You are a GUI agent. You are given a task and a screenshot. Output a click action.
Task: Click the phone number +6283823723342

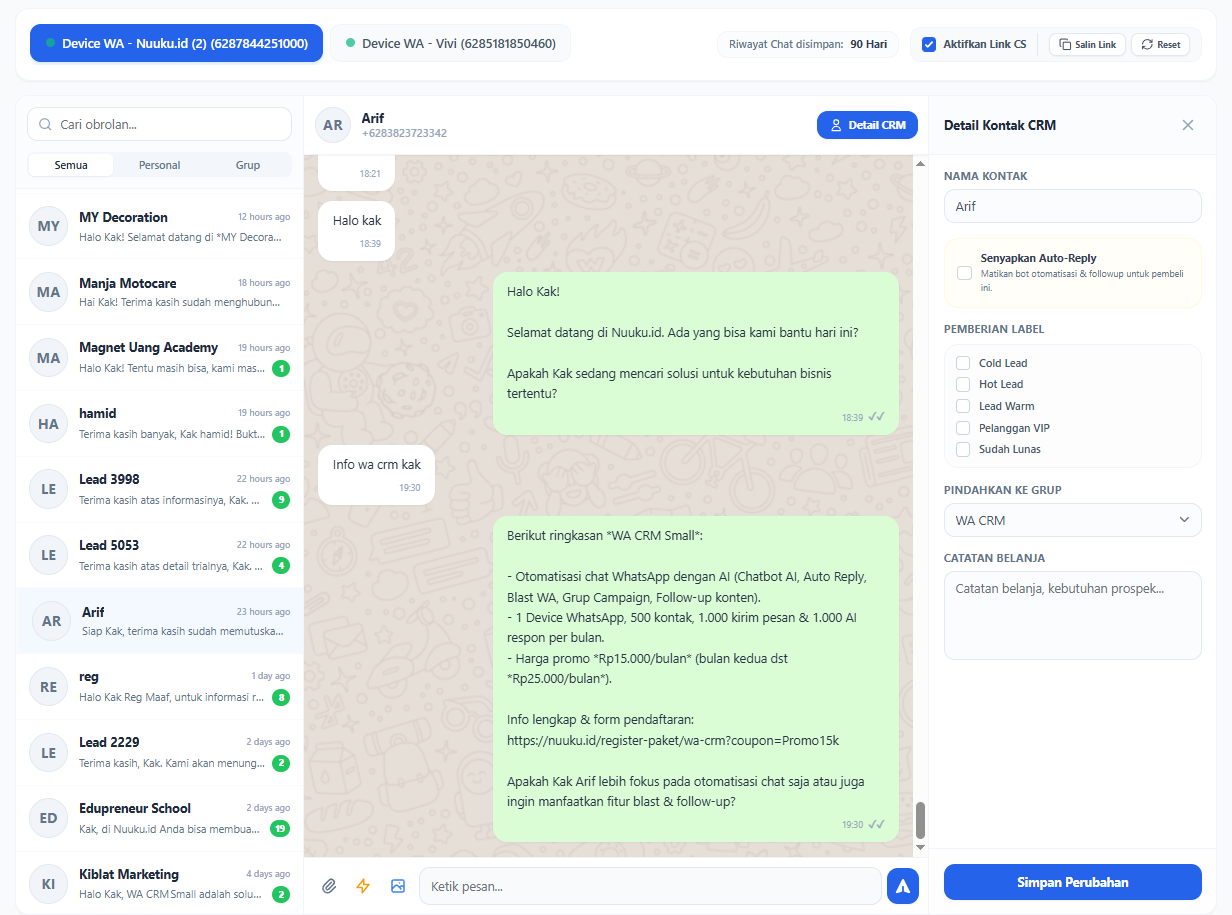(404, 134)
